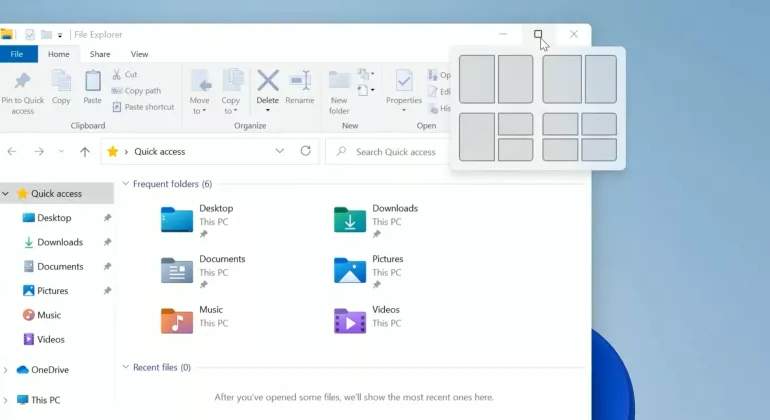Unpin Documents using its sidebar pin icon
Image resolution: width=770 pixels, height=420 pixels.
(x=107, y=266)
